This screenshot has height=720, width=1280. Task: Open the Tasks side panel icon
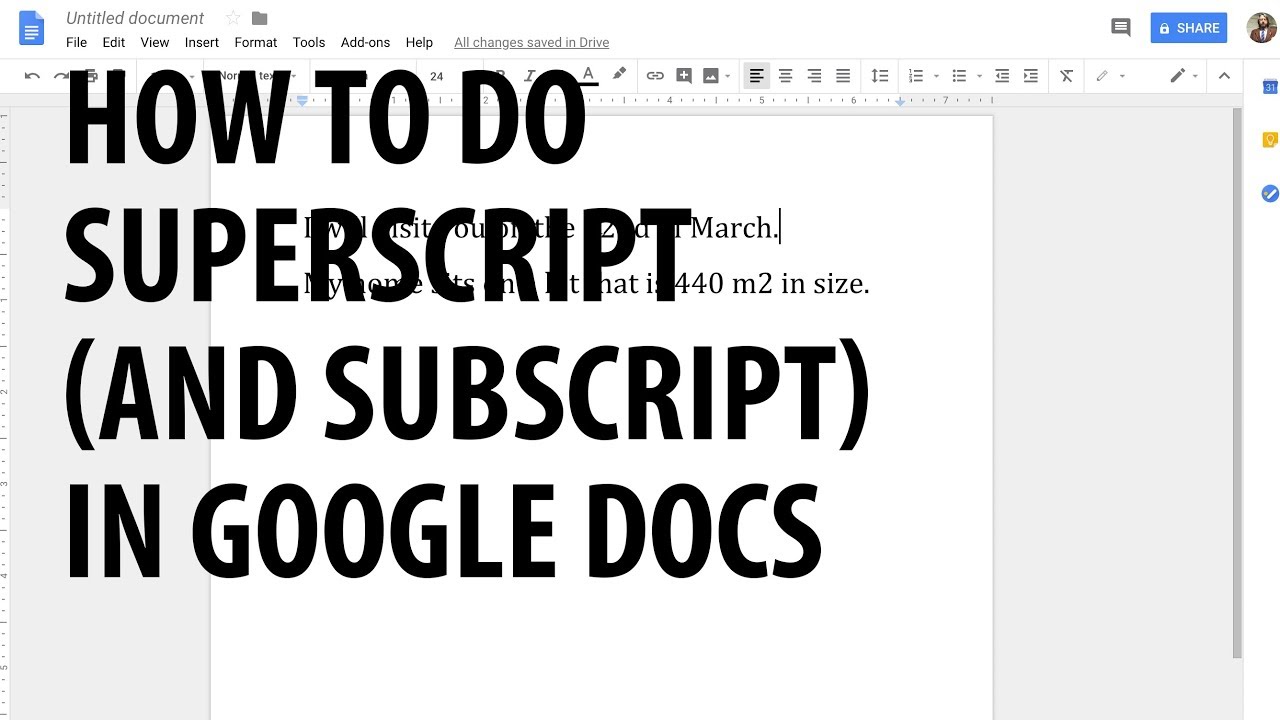(1270, 193)
